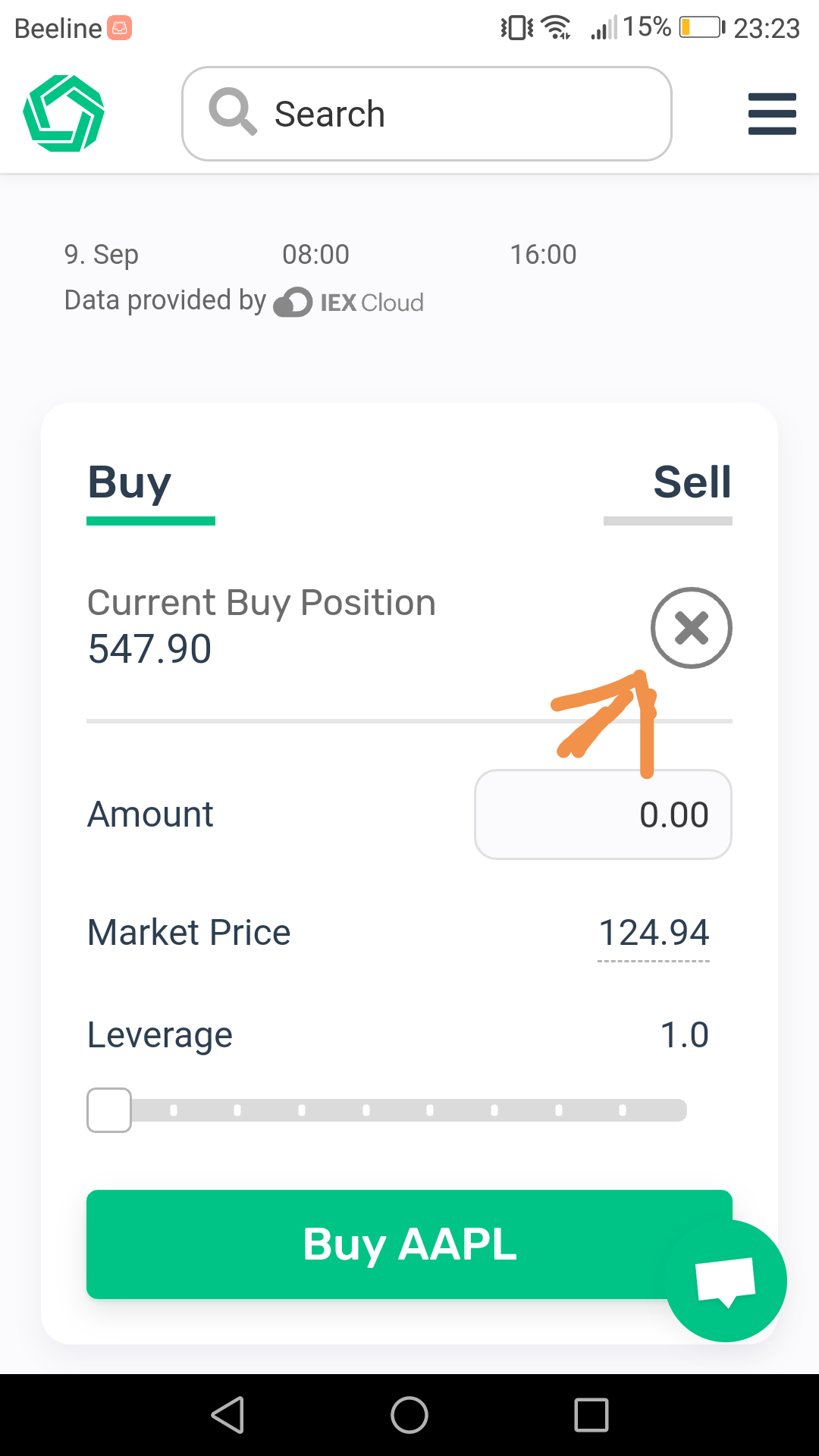Viewport: 819px width, 1456px height.
Task: Tap the search magnifier icon
Action: 232,111
